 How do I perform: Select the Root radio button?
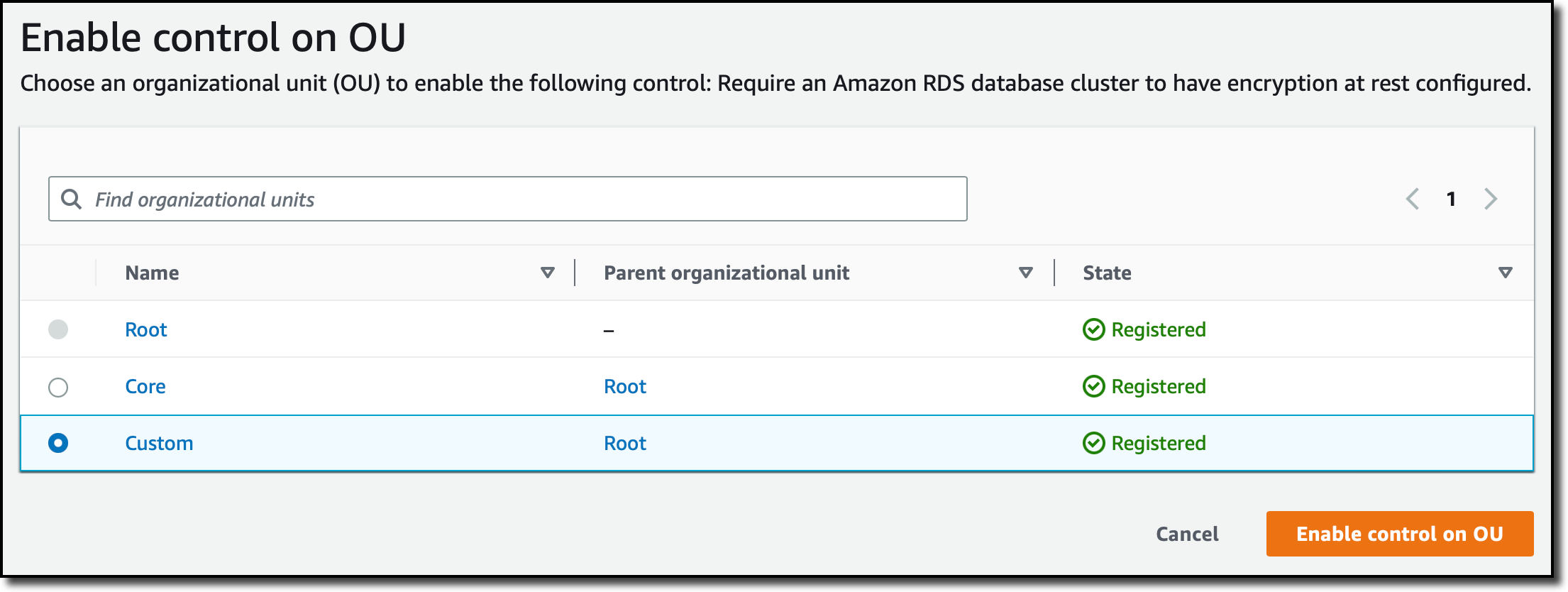tap(58, 329)
